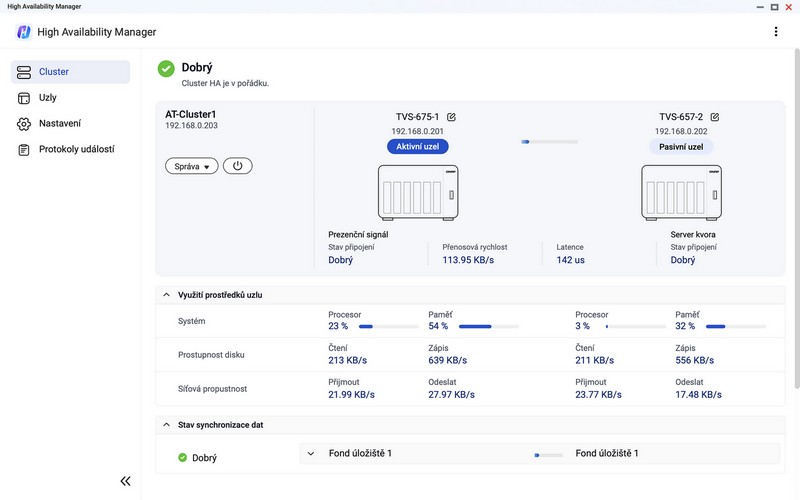Click the passive node Paměť 32 % bar
The image size is (800, 500).
(736, 327)
